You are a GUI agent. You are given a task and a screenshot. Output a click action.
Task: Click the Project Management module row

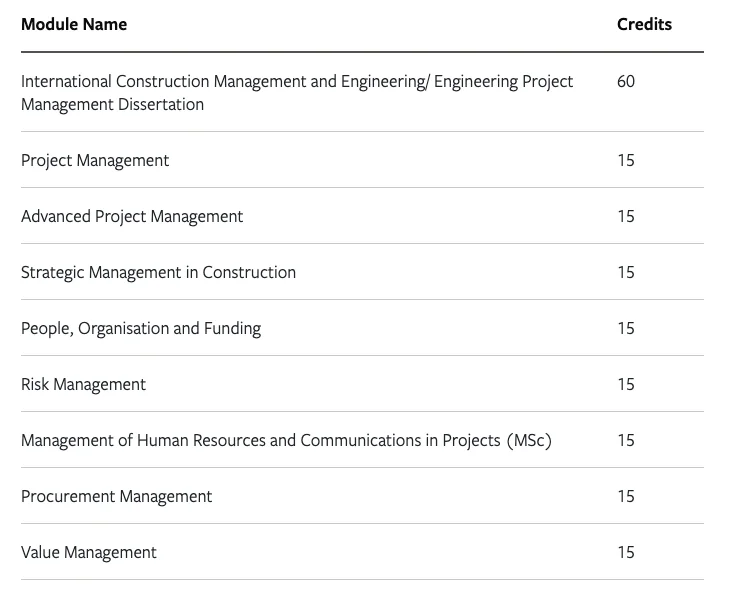(95, 160)
